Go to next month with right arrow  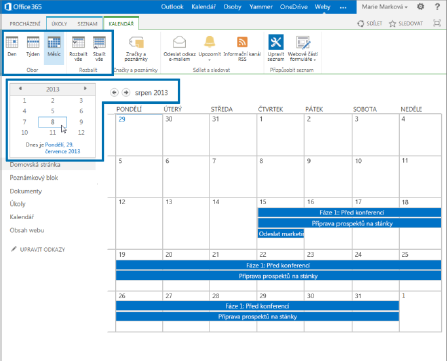coord(126,92)
